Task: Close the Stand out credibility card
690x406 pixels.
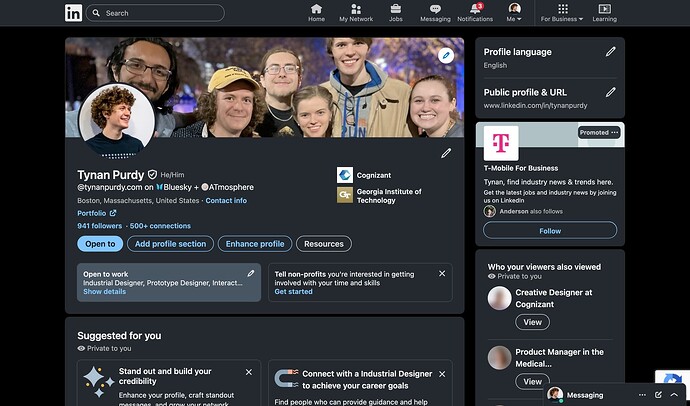Action: (251, 373)
